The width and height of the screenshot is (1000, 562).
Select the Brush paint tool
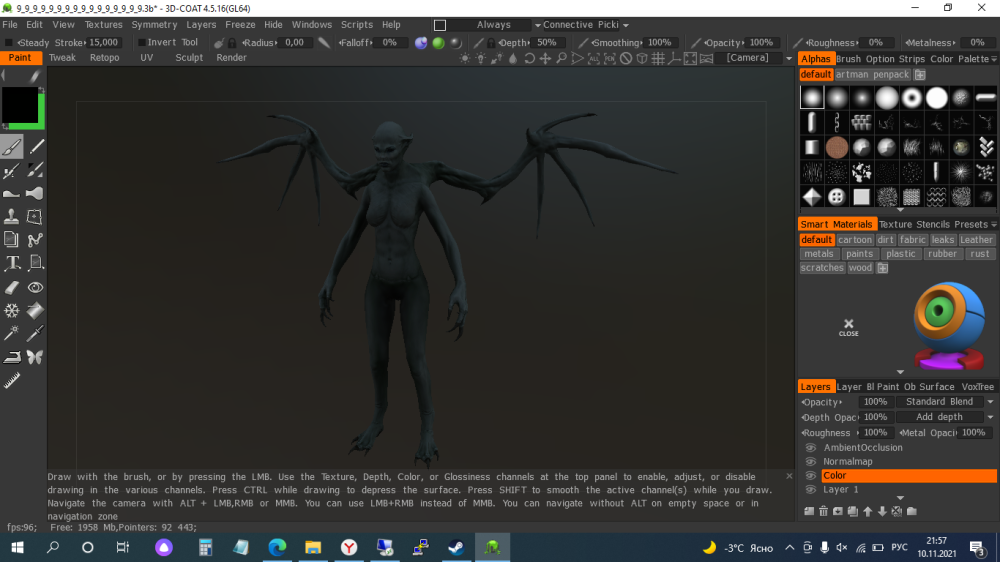11,147
